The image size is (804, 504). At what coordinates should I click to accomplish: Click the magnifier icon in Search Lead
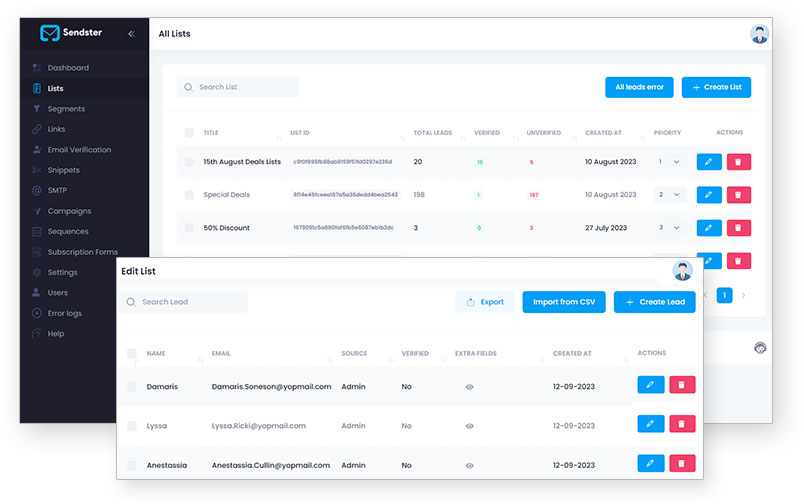(131, 302)
